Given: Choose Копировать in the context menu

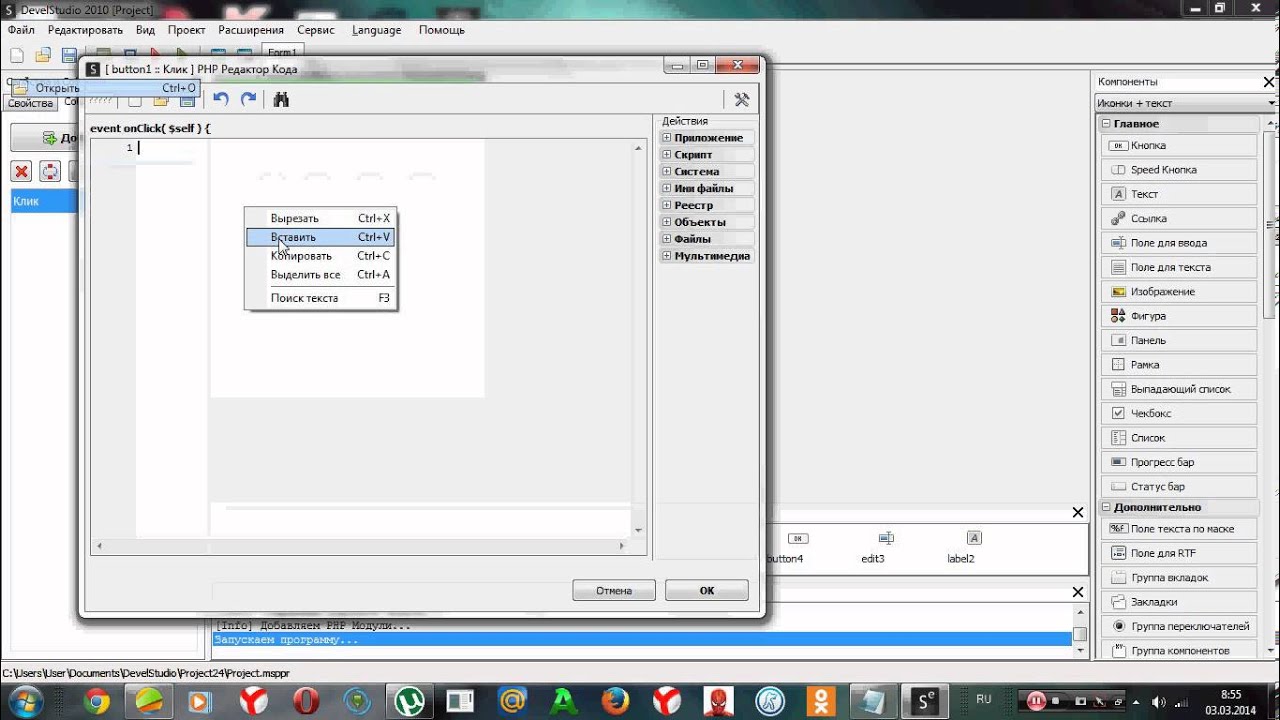Looking at the screenshot, I should coord(320,256).
